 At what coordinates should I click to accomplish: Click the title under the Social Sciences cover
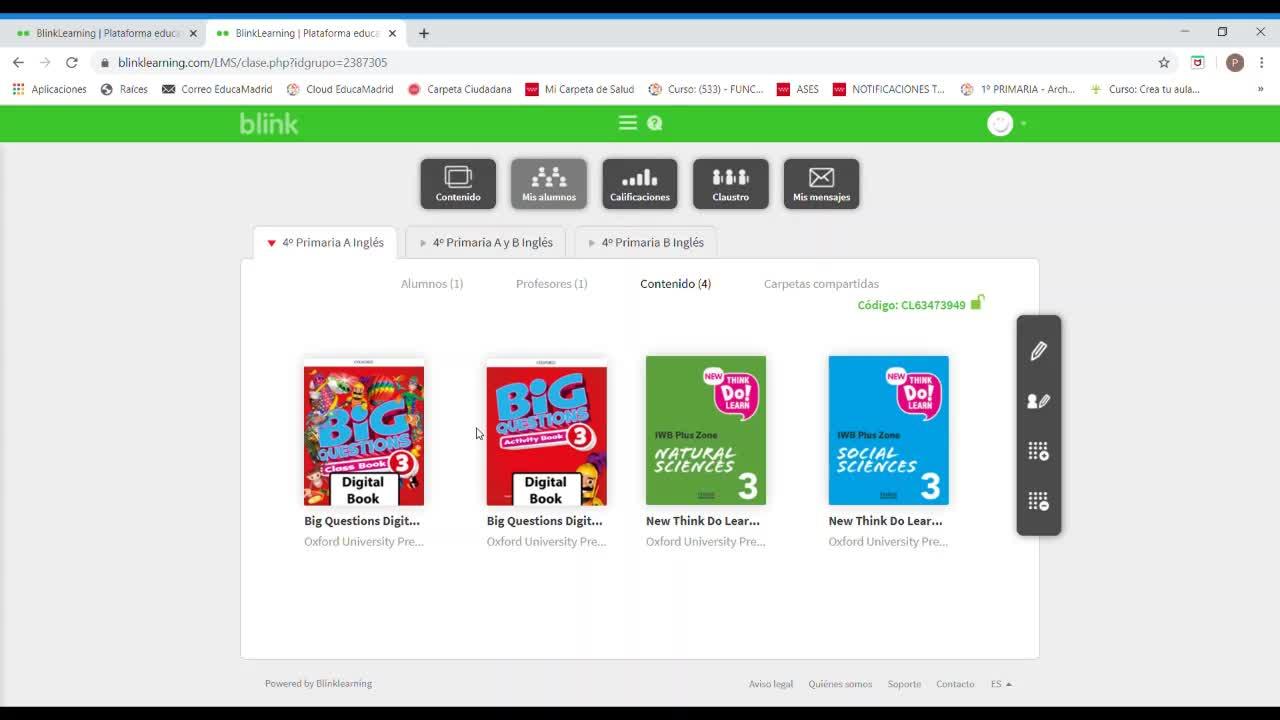tap(885, 521)
